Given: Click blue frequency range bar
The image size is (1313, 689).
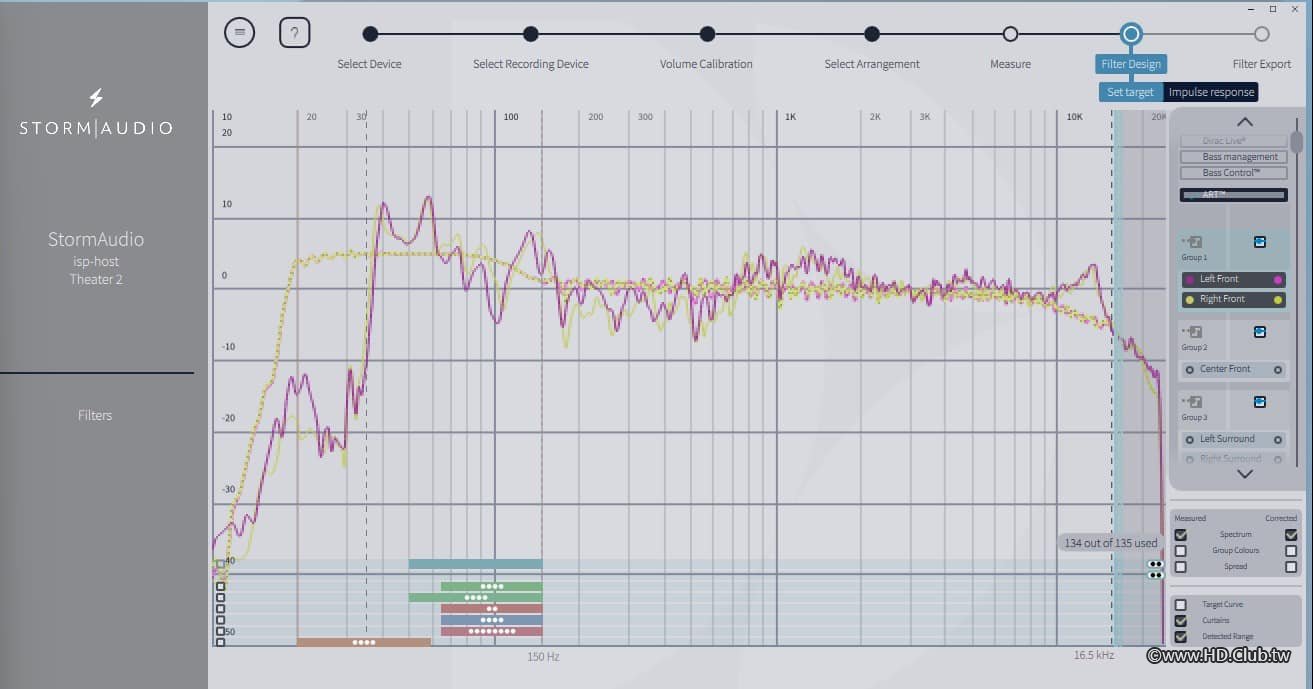Looking at the screenshot, I should [491, 620].
